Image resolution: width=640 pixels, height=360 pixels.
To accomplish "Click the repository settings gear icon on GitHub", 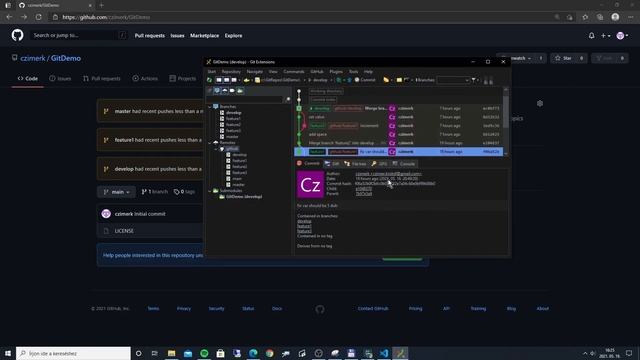I will pos(540,104).
